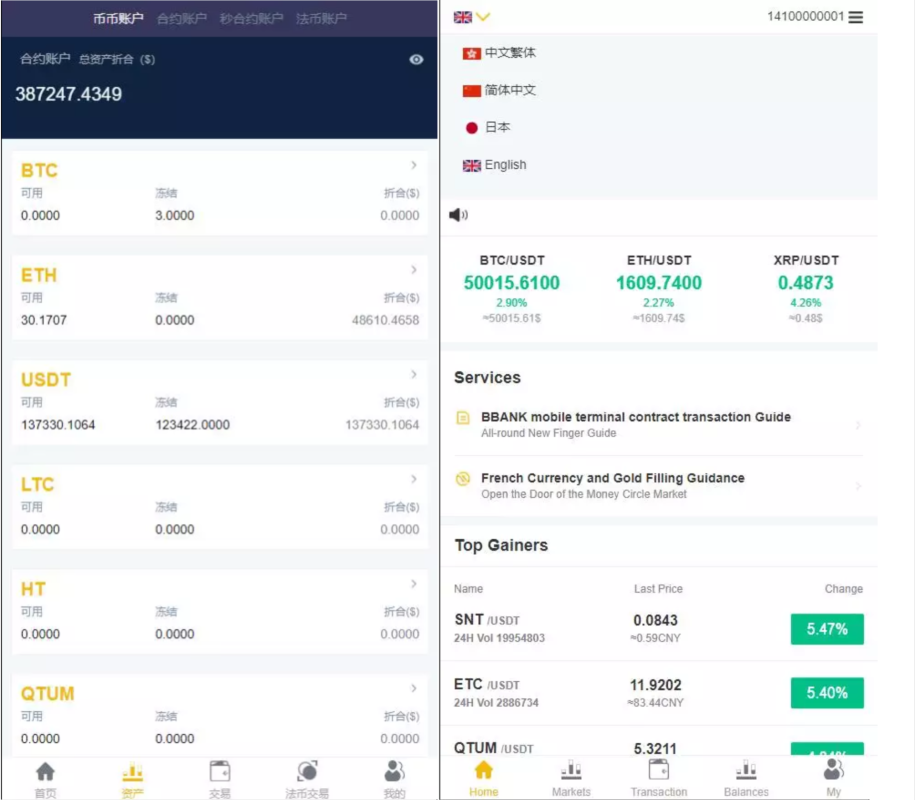
Task: Open French Currency and Gold Filling Guidance
Action: [x=658, y=486]
